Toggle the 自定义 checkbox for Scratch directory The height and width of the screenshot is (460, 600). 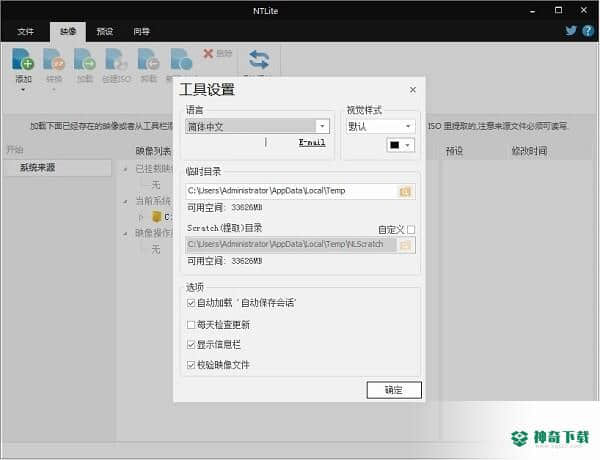[x=411, y=230]
